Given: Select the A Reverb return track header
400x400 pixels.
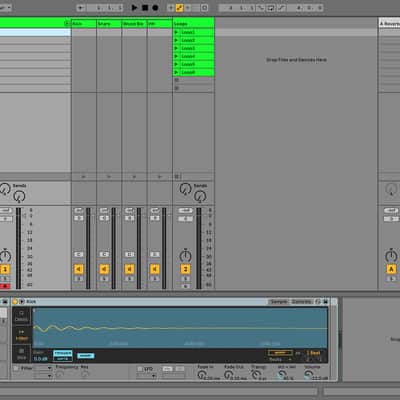Looking at the screenshot, I should [389, 24].
